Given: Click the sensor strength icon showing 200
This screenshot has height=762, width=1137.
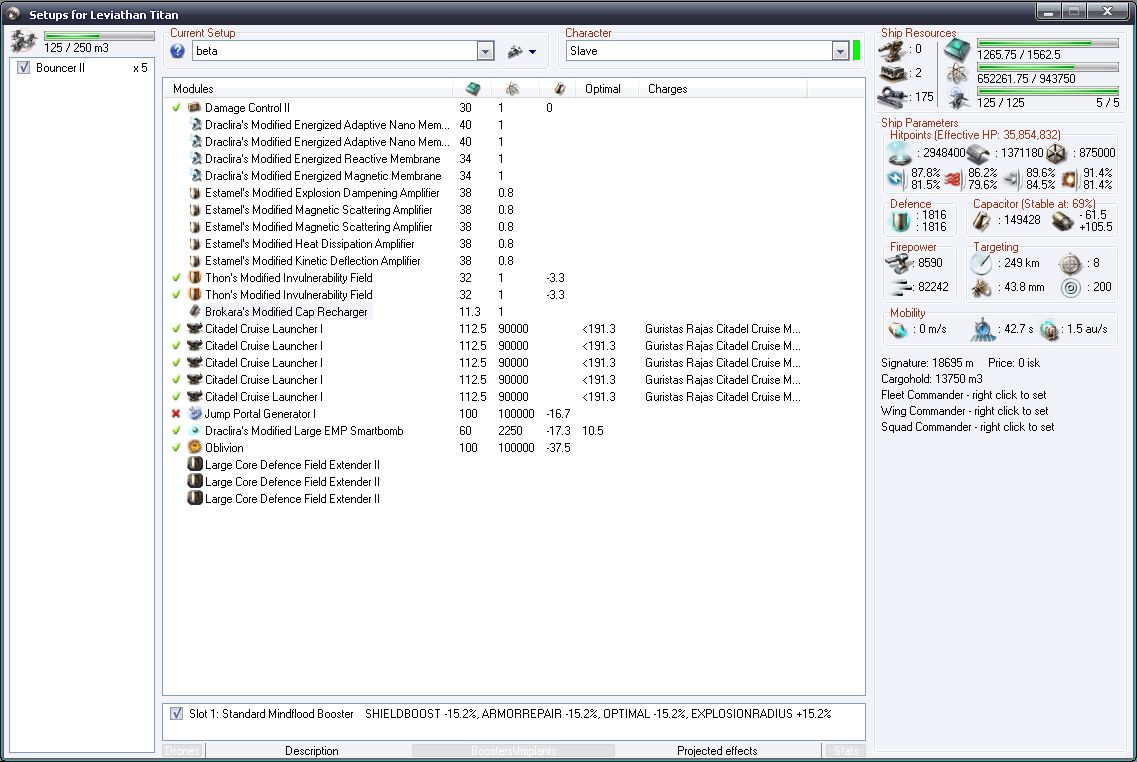Looking at the screenshot, I should click(1070, 288).
